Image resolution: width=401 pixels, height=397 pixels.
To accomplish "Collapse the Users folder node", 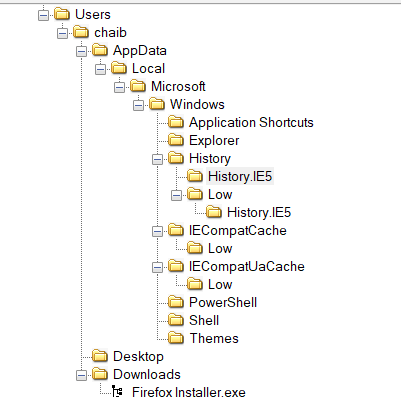I will click(x=43, y=15).
